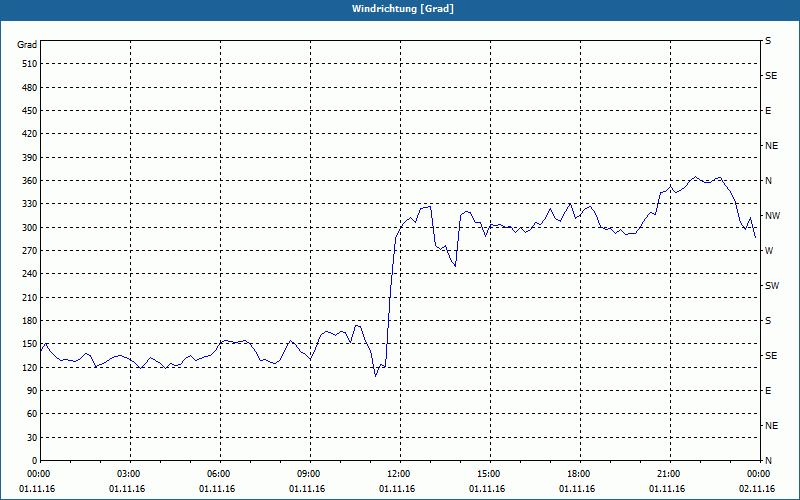Image resolution: width=800 pixels, height=500 pixels.
Task: Pick the 210 y-axis tick label
Action: pos(30,297)
